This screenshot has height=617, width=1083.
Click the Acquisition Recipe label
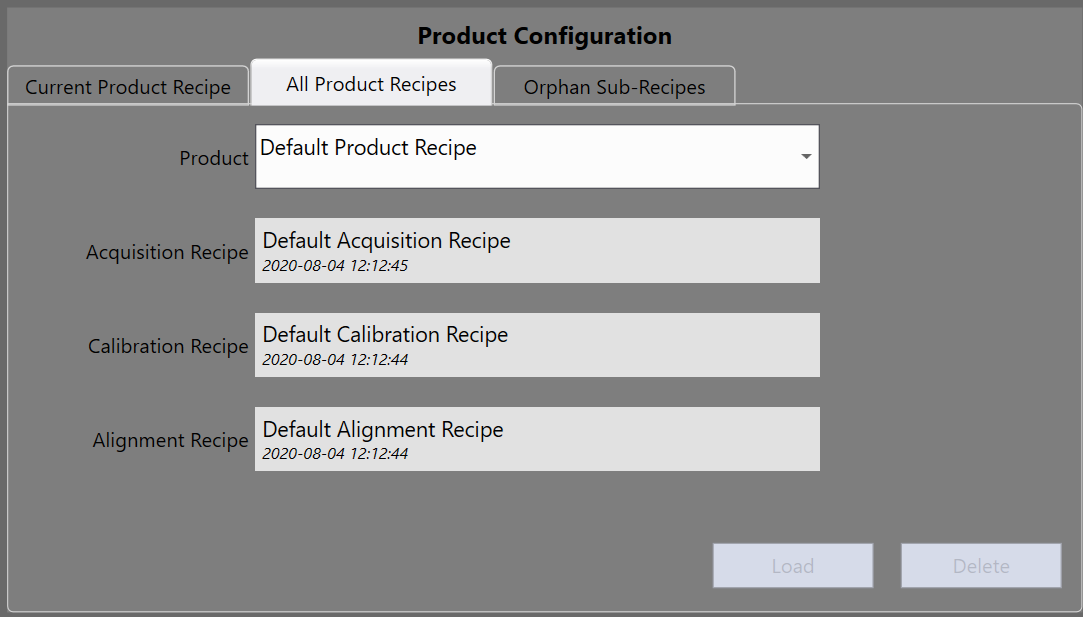pos(167,253)
